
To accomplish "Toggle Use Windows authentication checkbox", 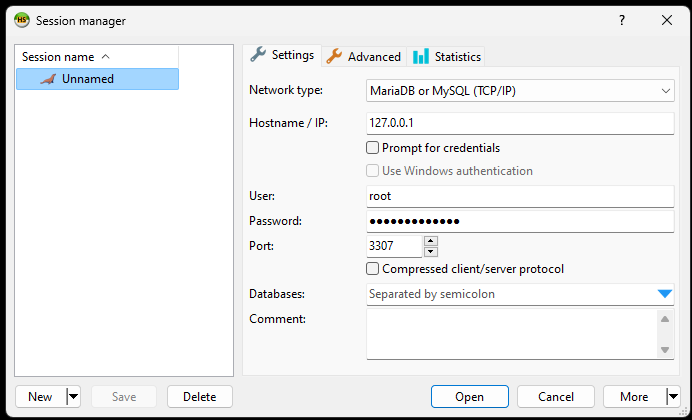I will click(x=372, y=171).
